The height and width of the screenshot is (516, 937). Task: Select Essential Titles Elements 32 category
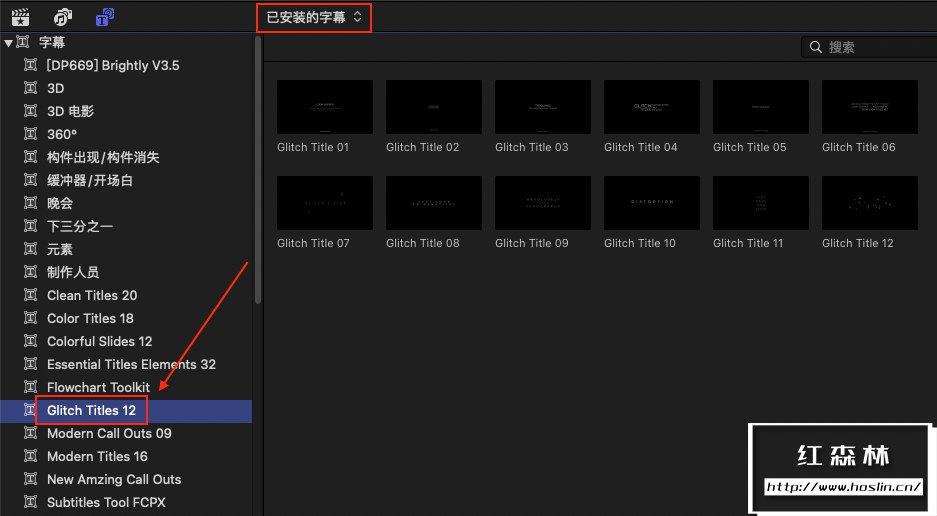131,364
